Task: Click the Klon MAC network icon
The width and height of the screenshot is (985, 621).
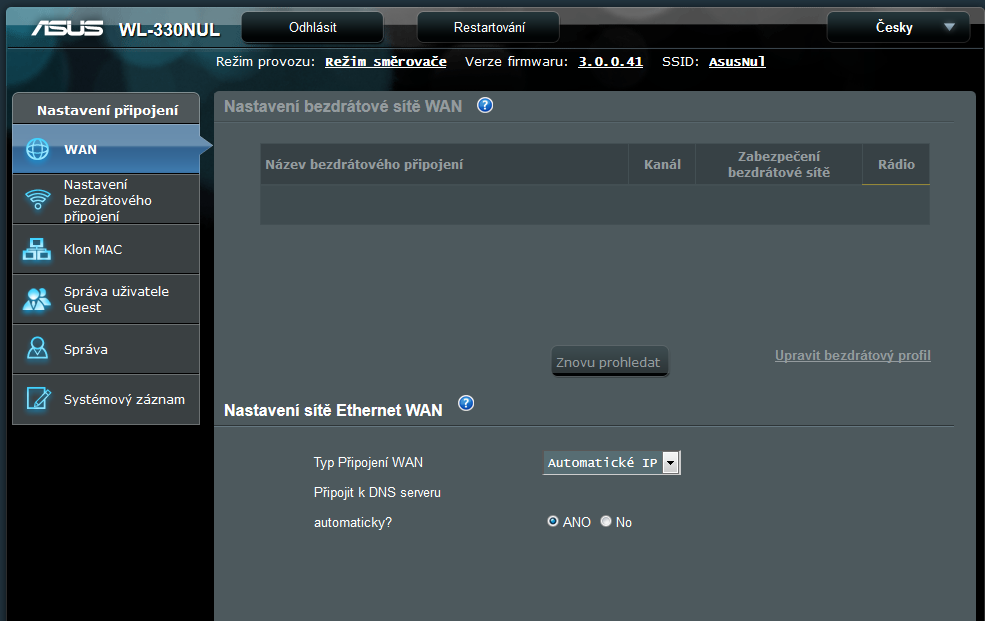Action: point(37,250)
